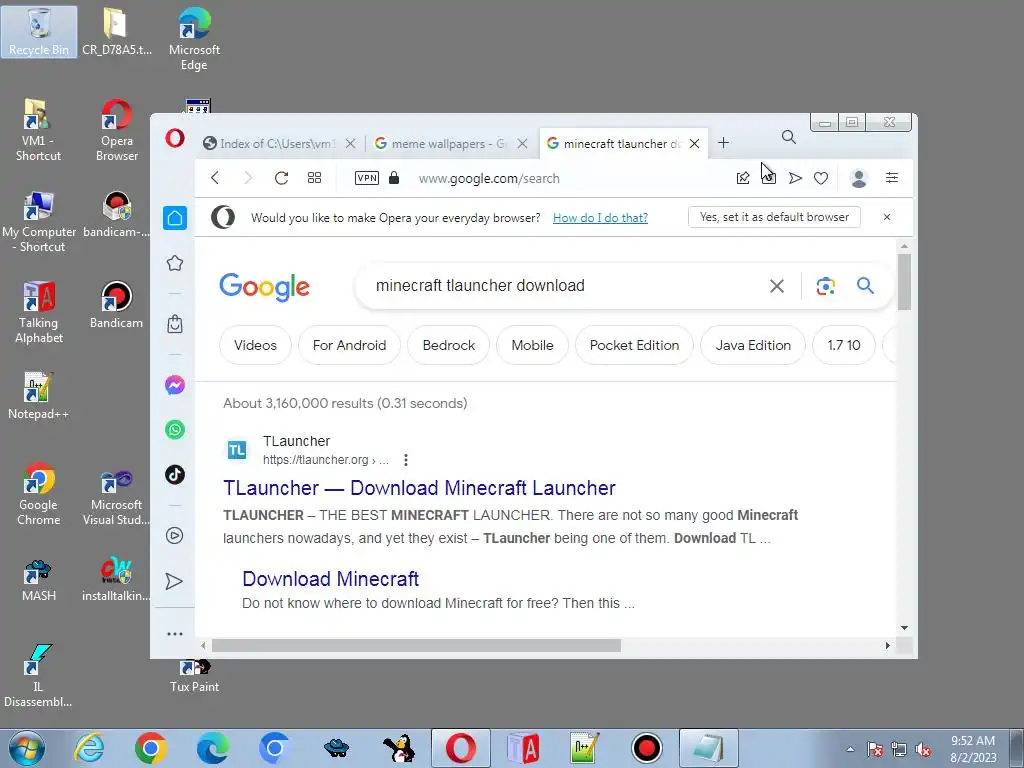
Task: Click the muted volume tray icon
Action: (923, 750)
